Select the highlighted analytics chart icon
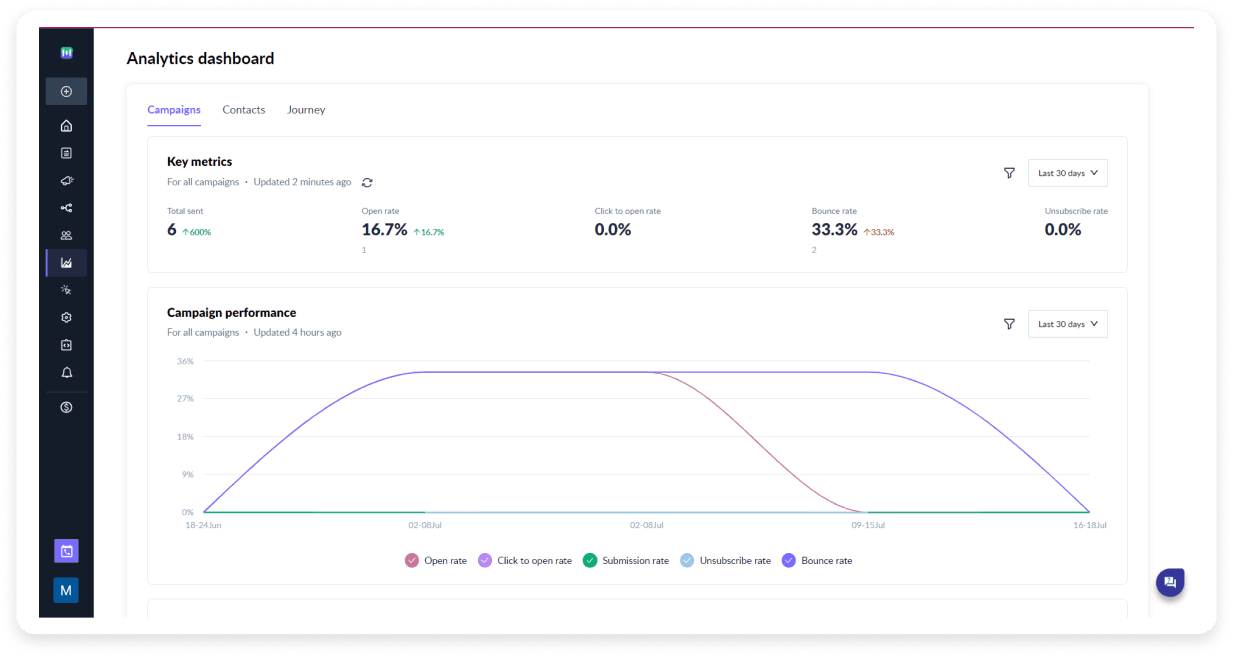This screenshot has width=1234, height=657. (66, 262)
